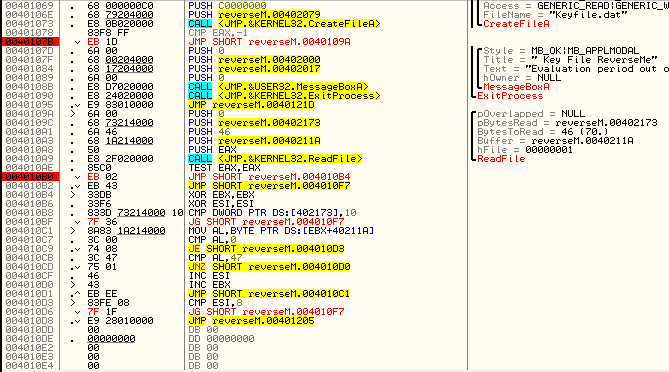The image size is (669, 372).
Task: Select the PUSH EAX instruction
Action: tap(212, 150)
